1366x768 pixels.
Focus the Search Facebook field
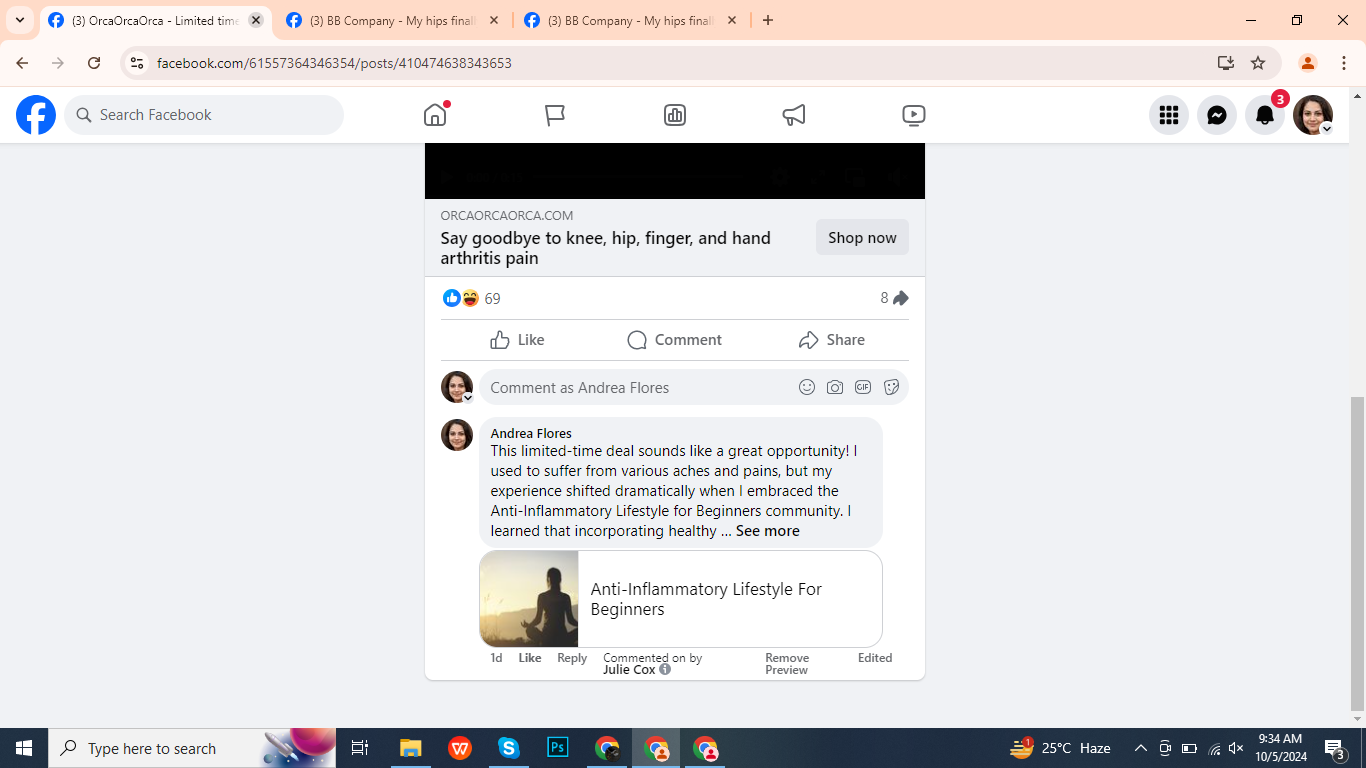click(204, 115)
